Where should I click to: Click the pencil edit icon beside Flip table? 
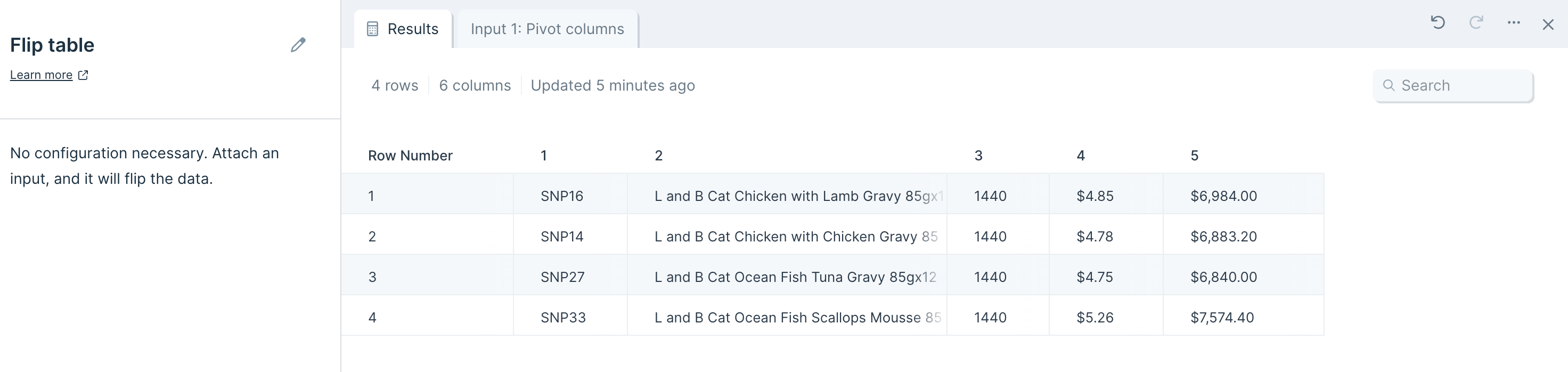(x=298, y=45)
